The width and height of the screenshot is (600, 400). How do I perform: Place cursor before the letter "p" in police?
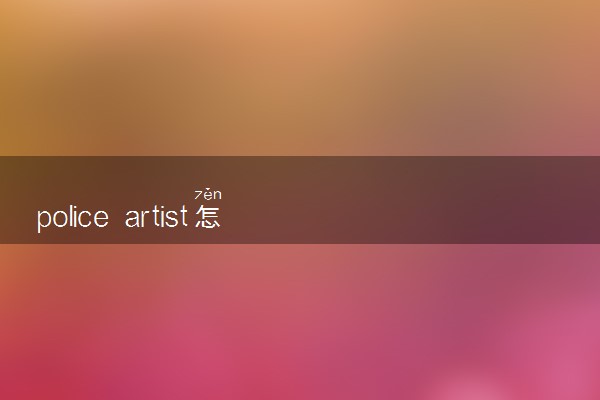(x=36, y=217)
